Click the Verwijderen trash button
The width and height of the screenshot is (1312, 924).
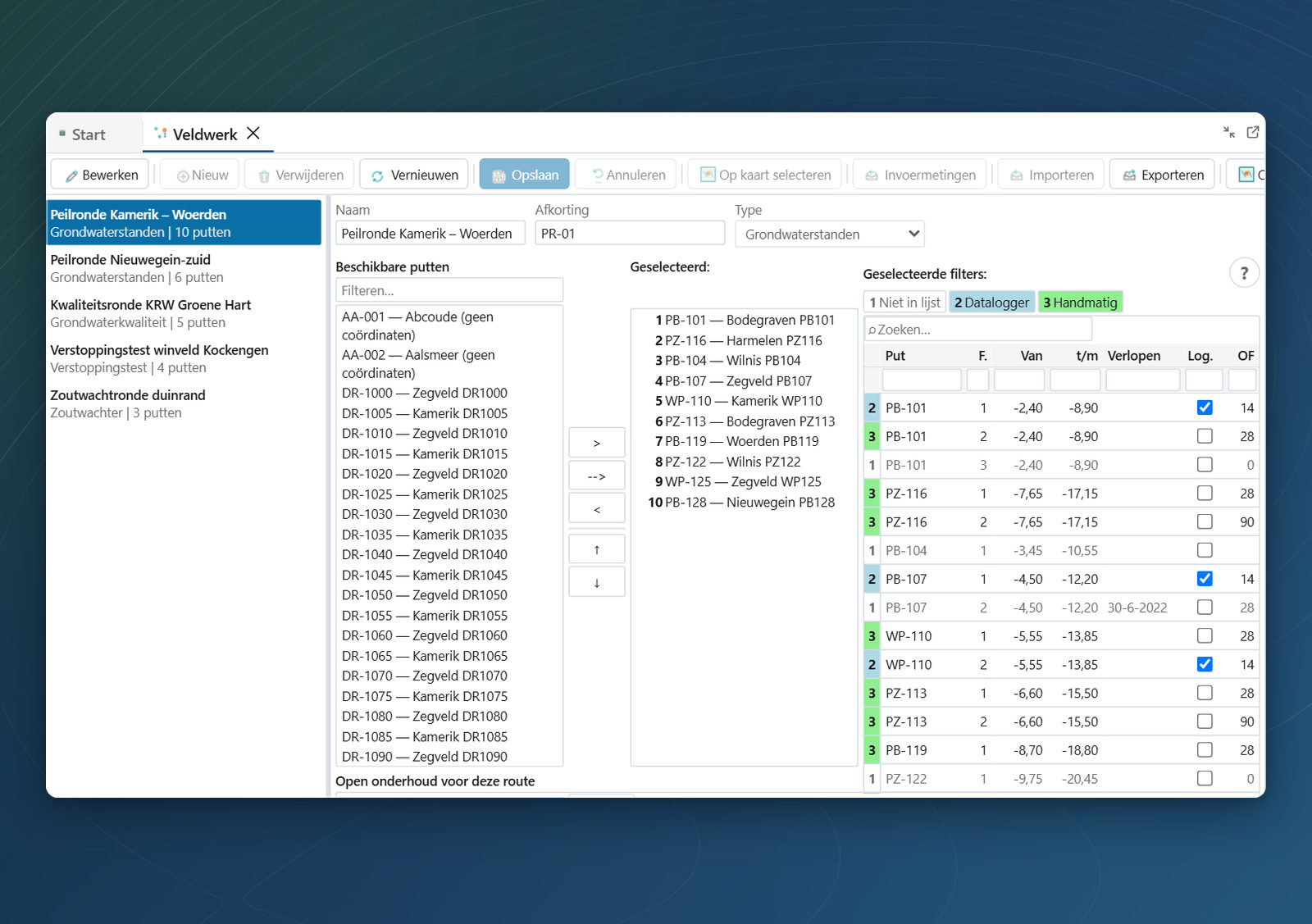(300, 175)
